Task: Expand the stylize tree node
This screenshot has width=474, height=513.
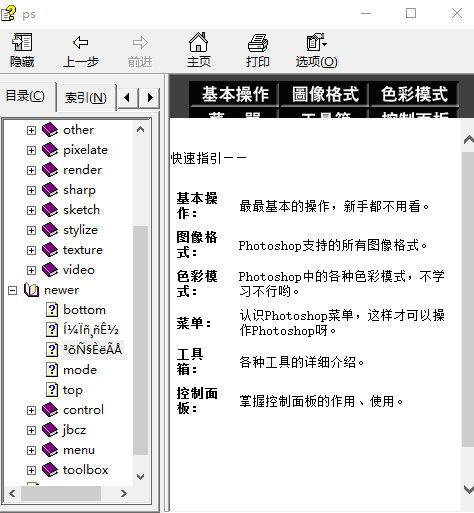Action: 31,230
